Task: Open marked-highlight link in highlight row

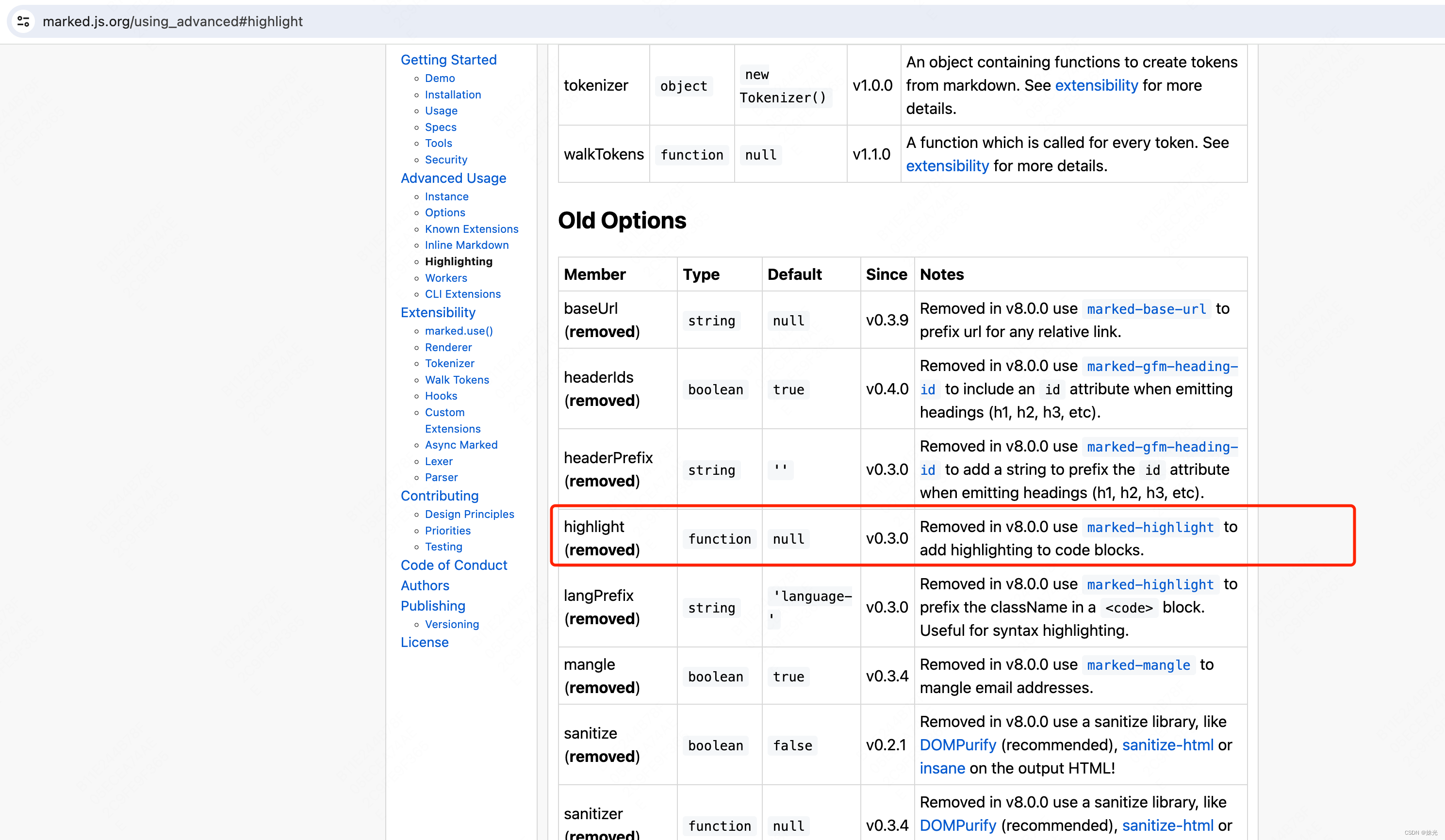Action: coord(1149,528)
